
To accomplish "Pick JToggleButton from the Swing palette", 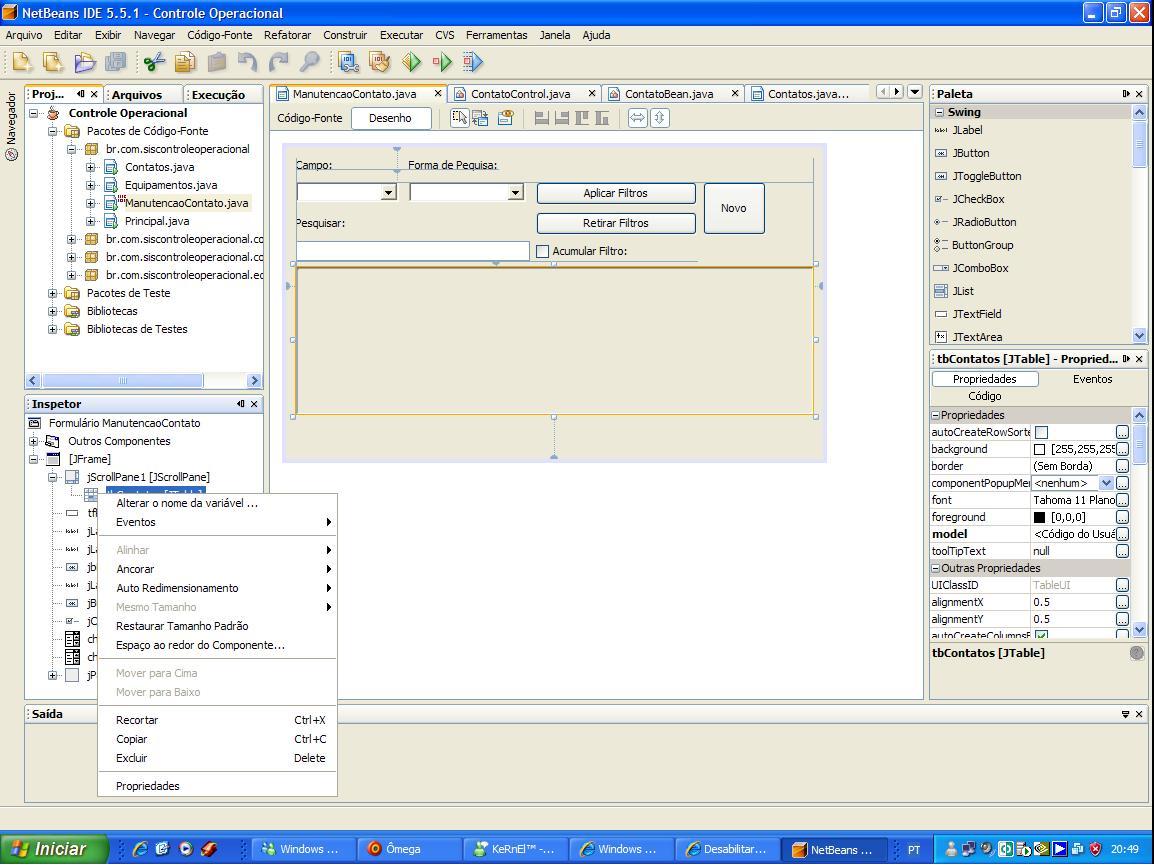I will [x=986, y=176].
